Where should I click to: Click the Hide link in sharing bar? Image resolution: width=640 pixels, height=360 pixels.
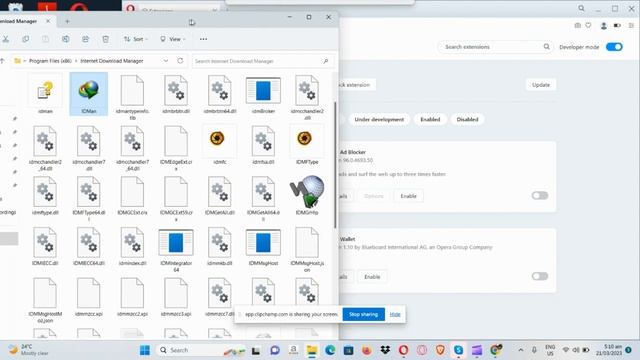tap(395, 314)
